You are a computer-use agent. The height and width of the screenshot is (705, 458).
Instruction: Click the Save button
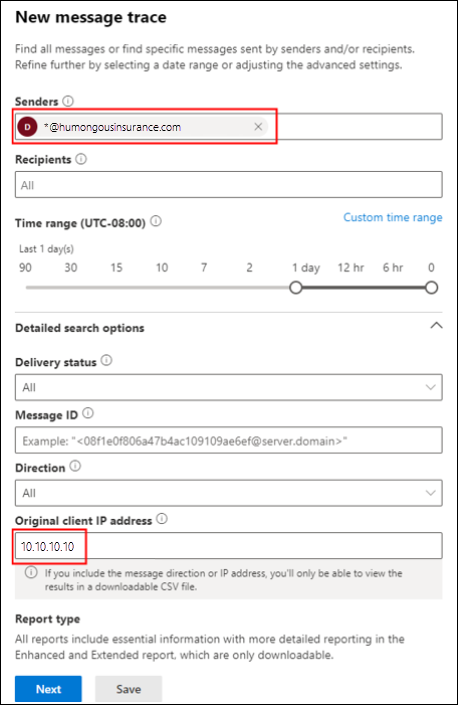129,689
